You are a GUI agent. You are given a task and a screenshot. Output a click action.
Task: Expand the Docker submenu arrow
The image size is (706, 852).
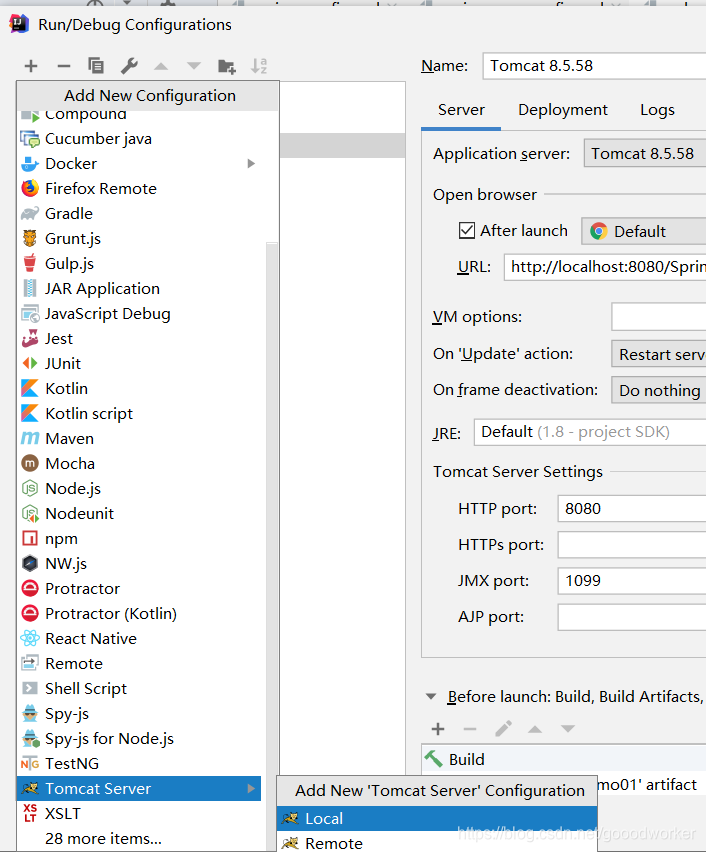click(x=251, y=164)
